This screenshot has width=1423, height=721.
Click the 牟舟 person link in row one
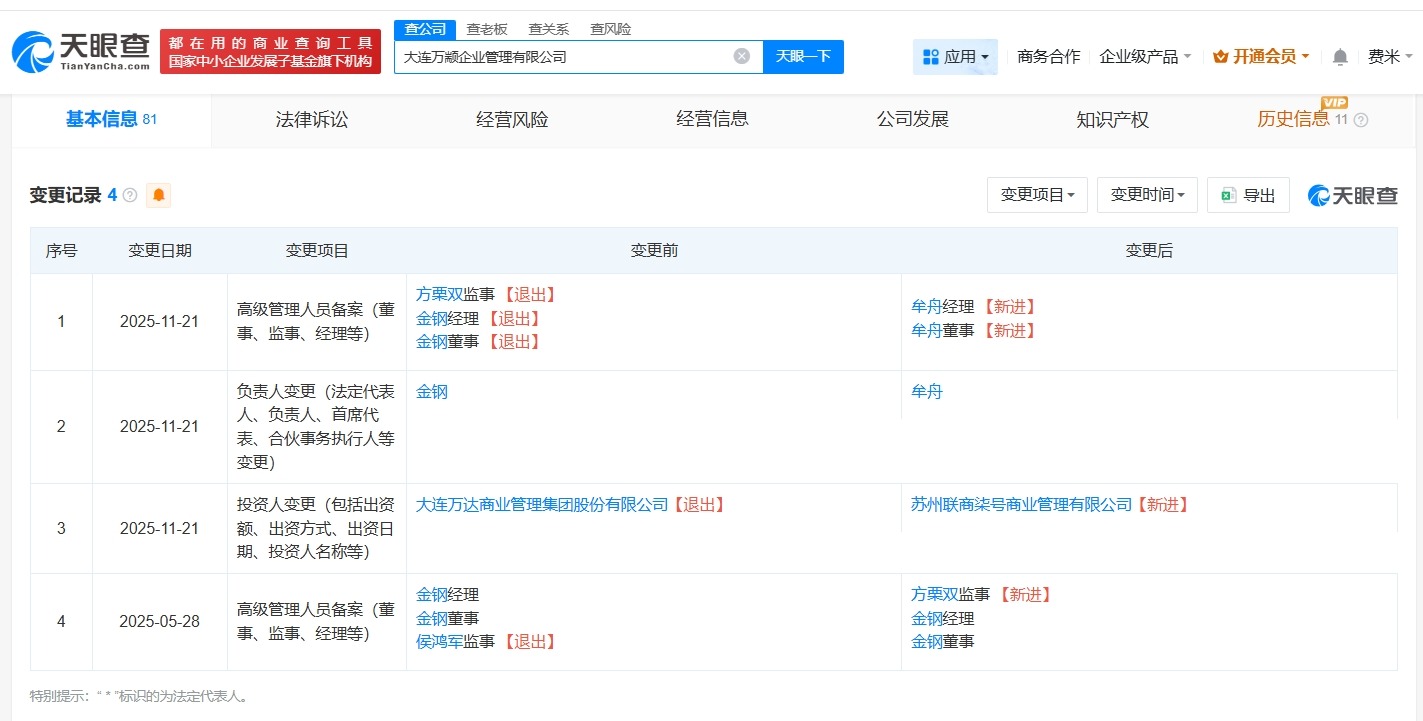click(926, 306)
